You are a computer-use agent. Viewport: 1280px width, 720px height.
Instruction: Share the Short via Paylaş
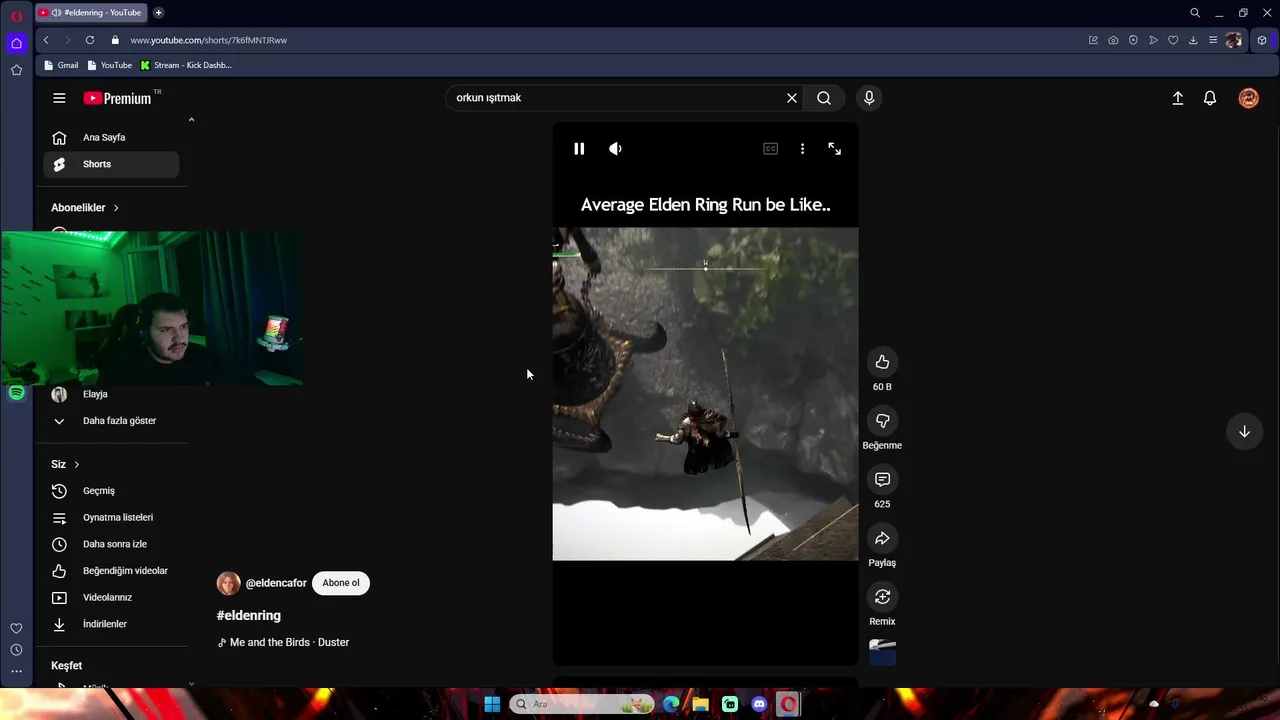pyautogui.click(x=882, y=538)
